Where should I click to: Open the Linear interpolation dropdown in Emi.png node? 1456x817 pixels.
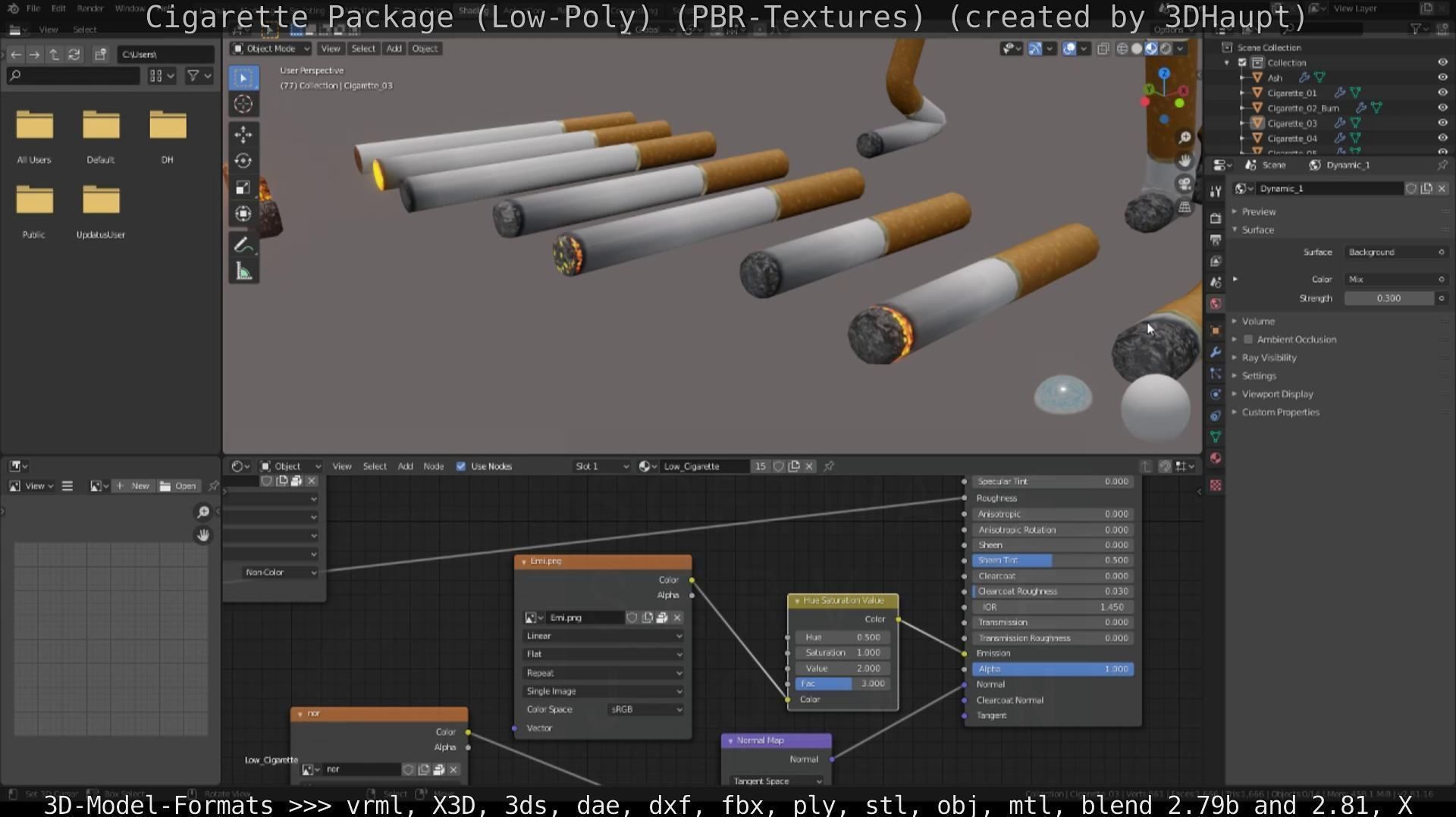click(603, 637)
